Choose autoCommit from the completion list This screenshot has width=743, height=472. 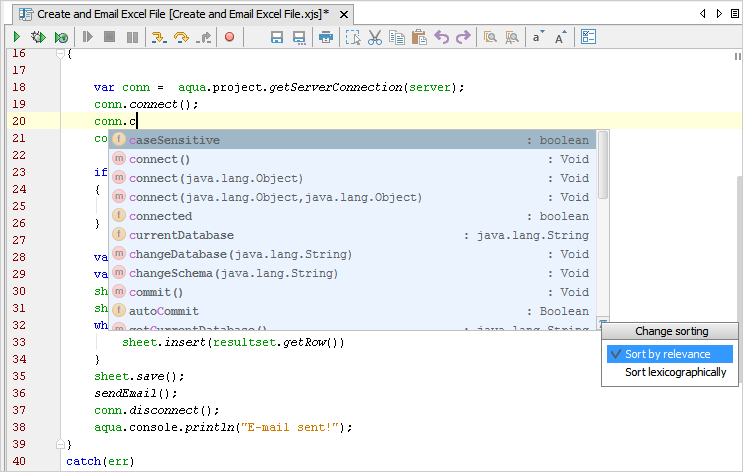(x=352, y=311)
